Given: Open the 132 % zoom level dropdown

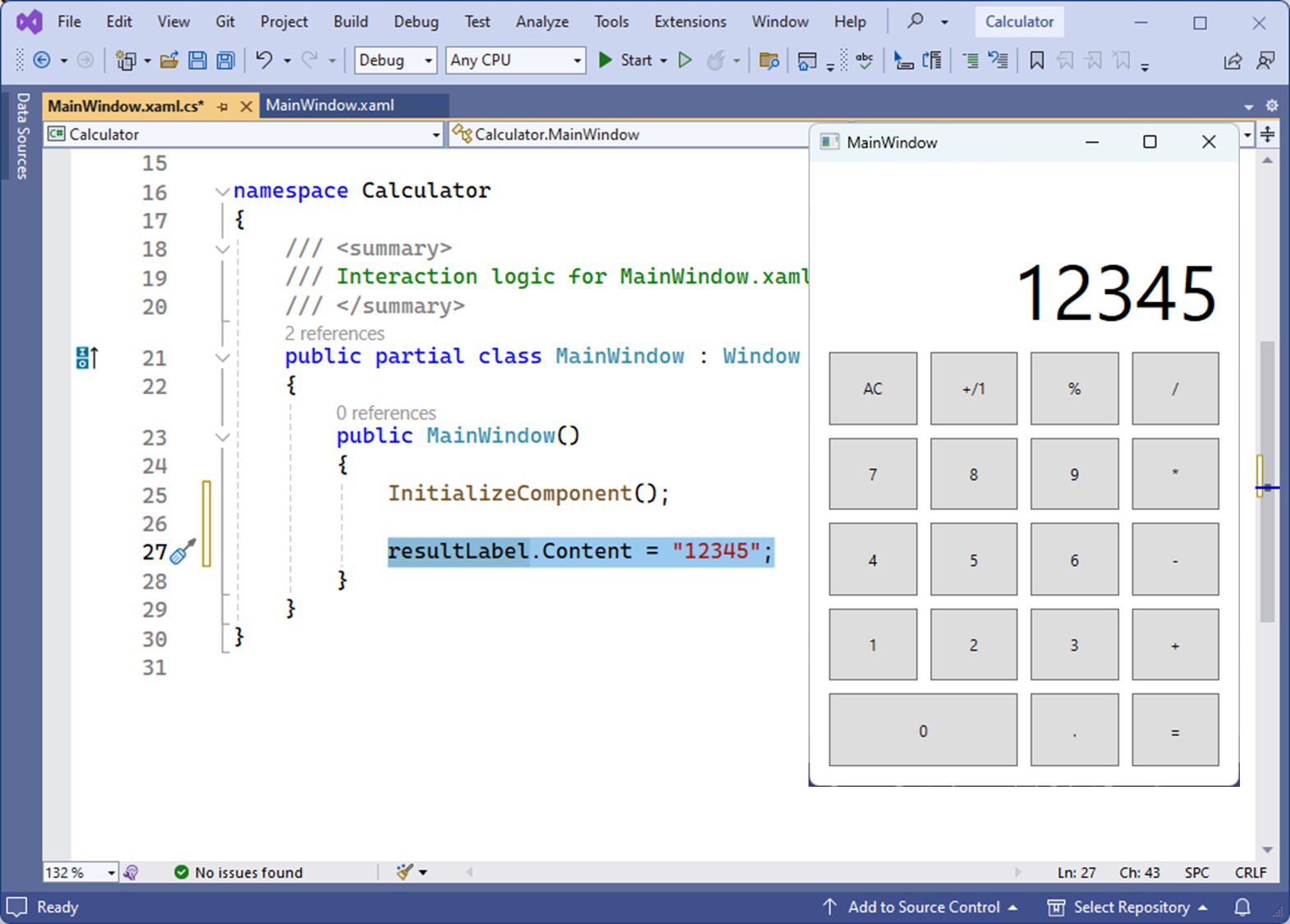Looking at the screenshot, I should click(81, 872).
